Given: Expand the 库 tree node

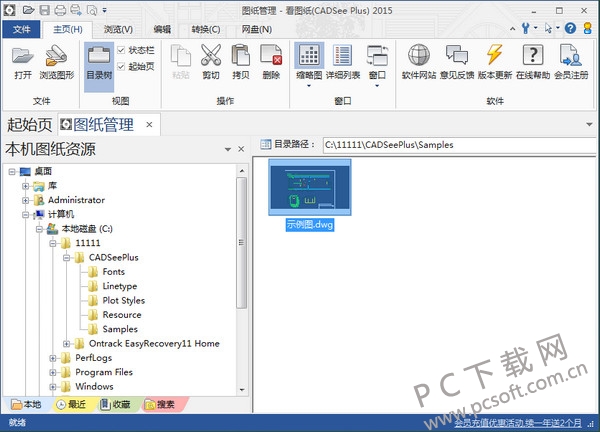Looking at the screenshot, I should (x=26, y=186).
